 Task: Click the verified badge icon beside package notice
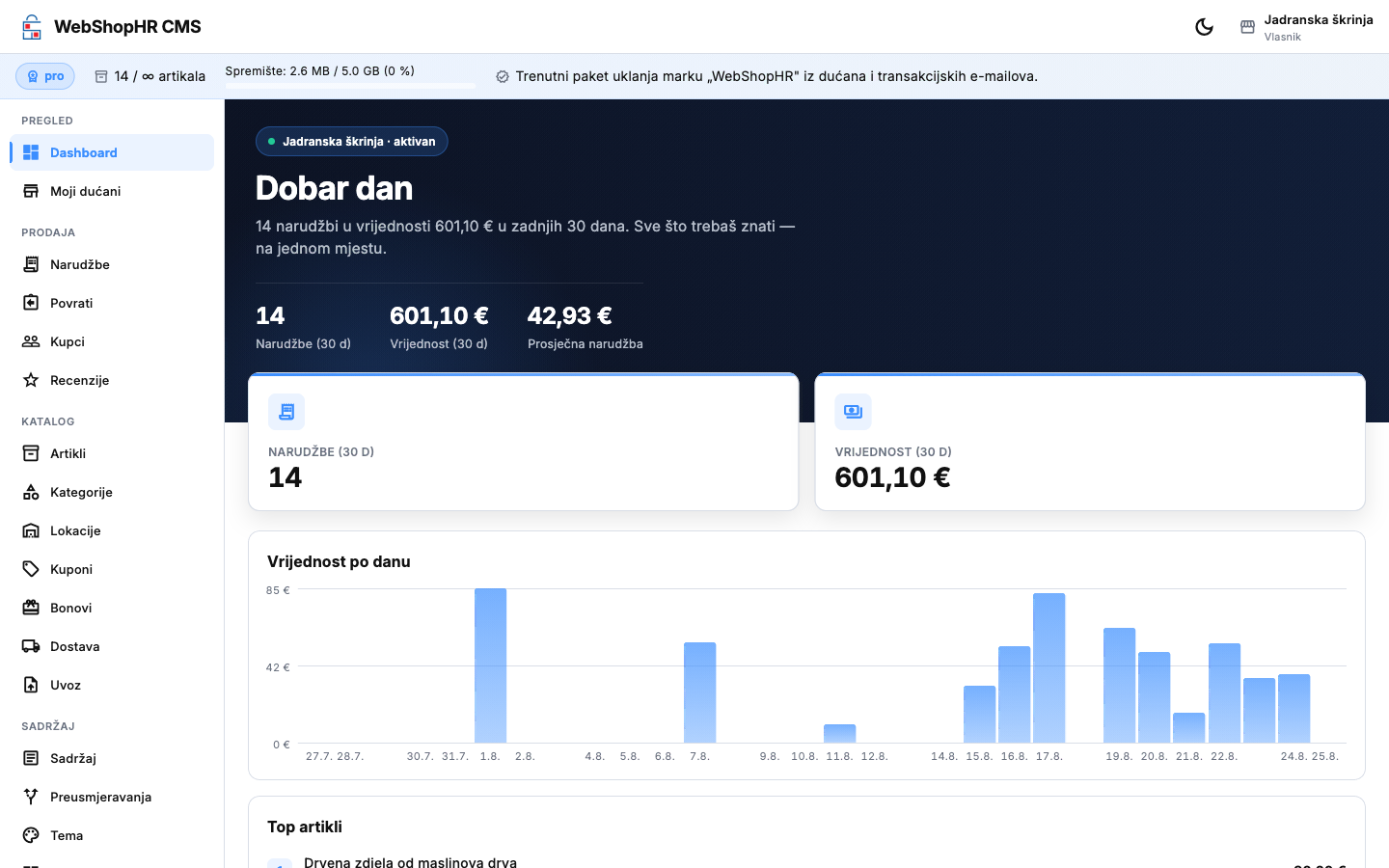[x=503, y=76]
